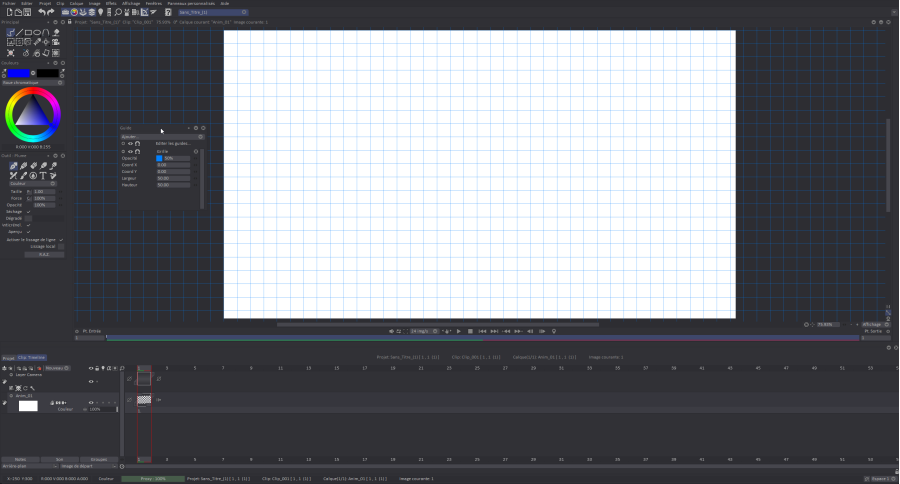
Task: Click the Notes button
Action: (x=21, y=459)
